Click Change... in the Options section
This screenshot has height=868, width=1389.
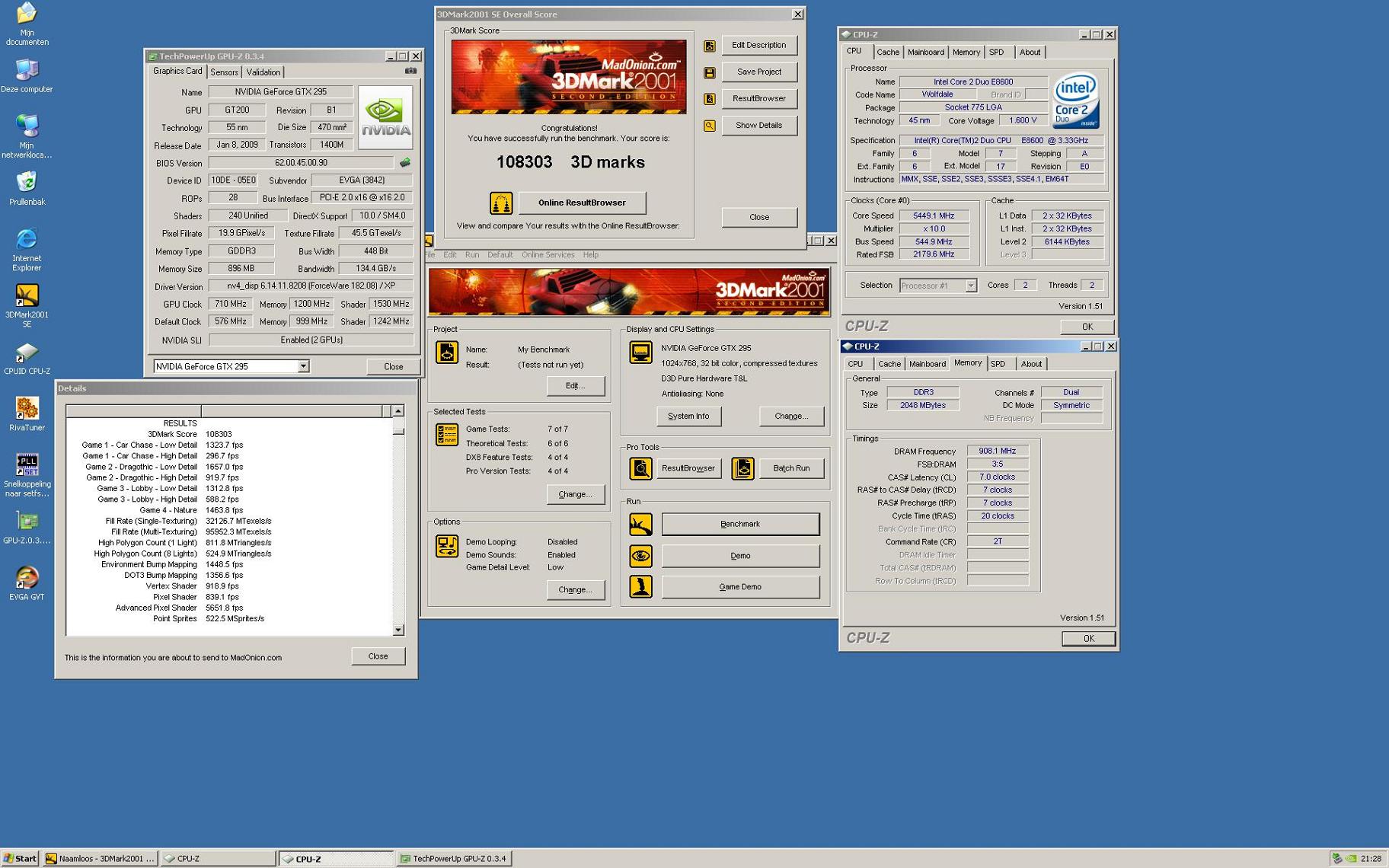pos(575,590)
